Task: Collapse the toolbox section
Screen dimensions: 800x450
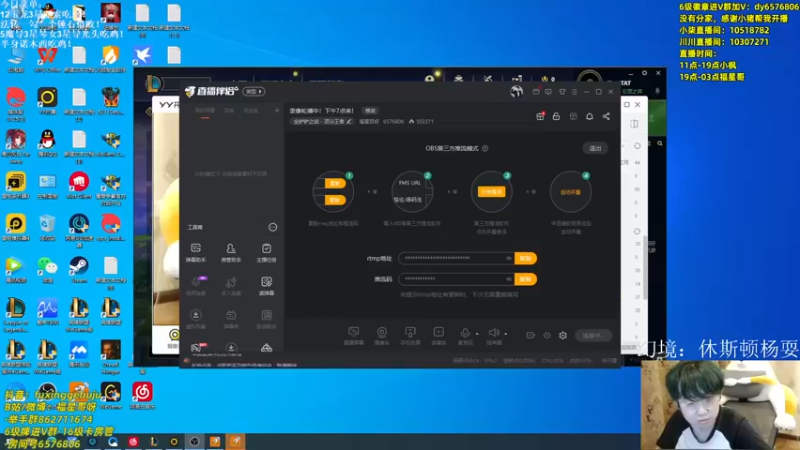Action: [273, 227]
